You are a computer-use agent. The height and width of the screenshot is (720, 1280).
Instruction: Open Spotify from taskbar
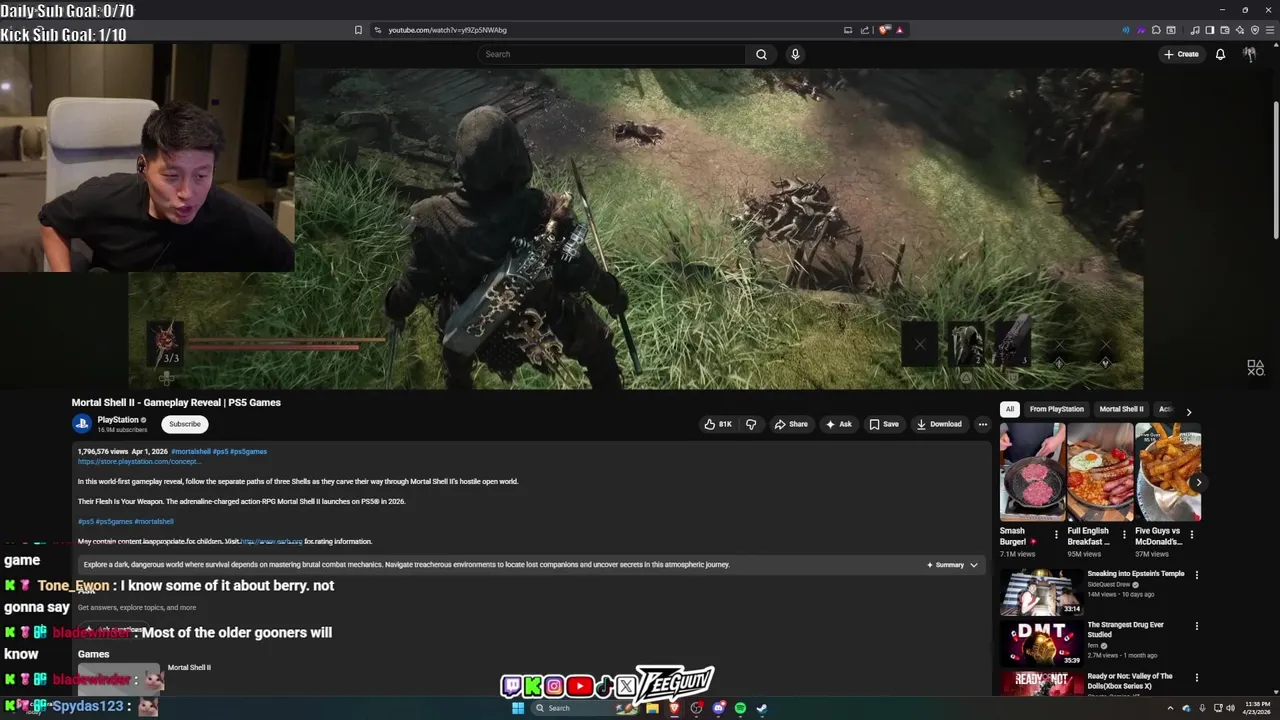(x=740, y=708)
